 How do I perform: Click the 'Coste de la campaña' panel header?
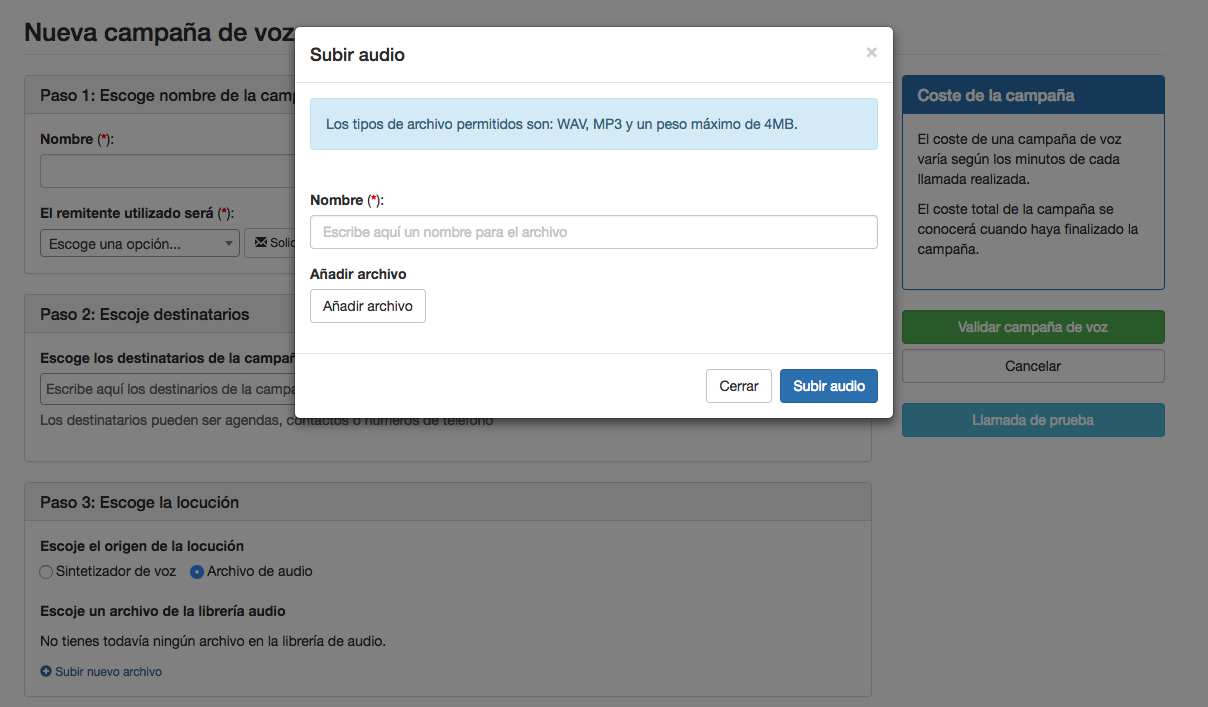(x=1032, y=96)
